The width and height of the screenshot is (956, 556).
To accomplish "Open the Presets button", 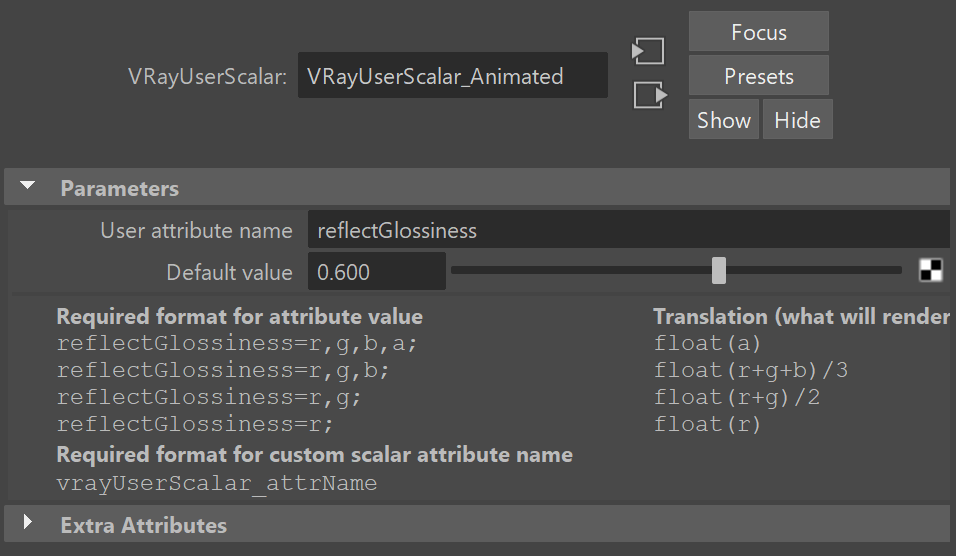I will [x=758, y=76].
